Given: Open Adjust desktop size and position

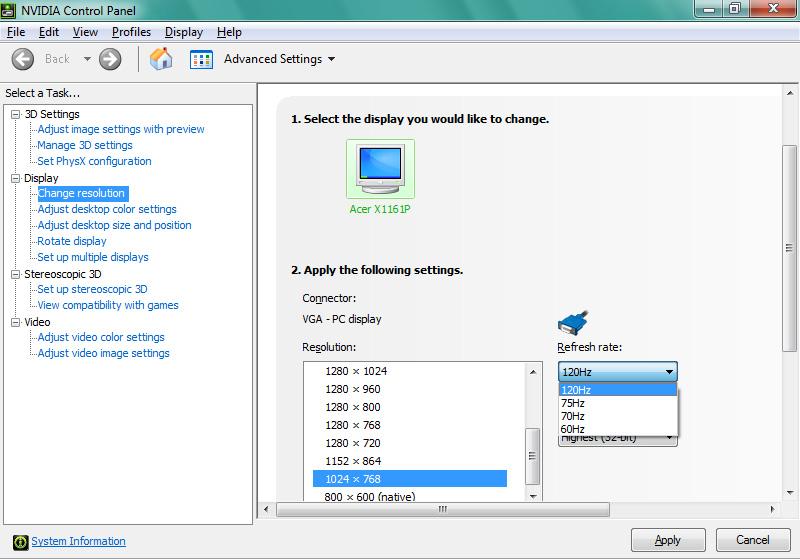Looking at the screenshot, I should pyautogui.click(x=114, y=225).
